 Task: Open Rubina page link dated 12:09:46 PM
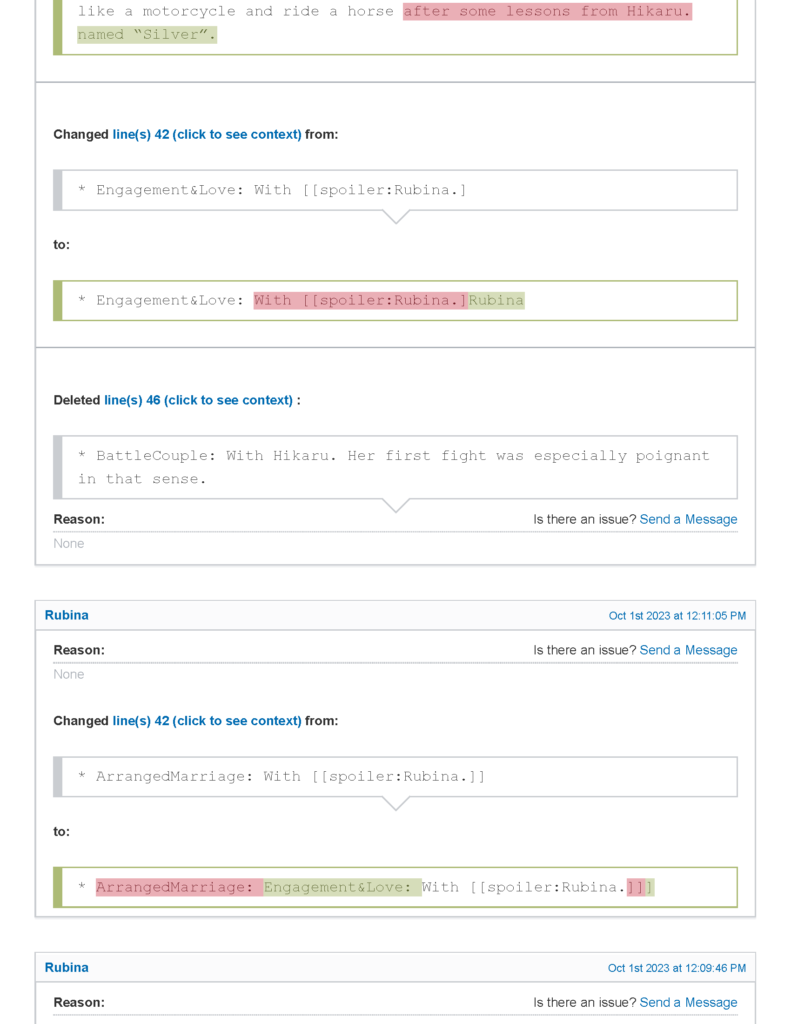(66, 967)
